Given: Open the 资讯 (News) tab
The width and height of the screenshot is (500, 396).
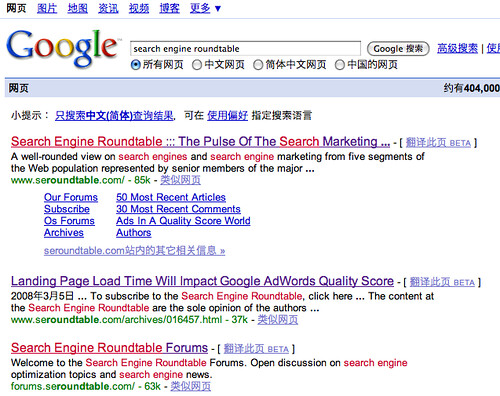Looking at the screenshot, I should tap(108, 8).
